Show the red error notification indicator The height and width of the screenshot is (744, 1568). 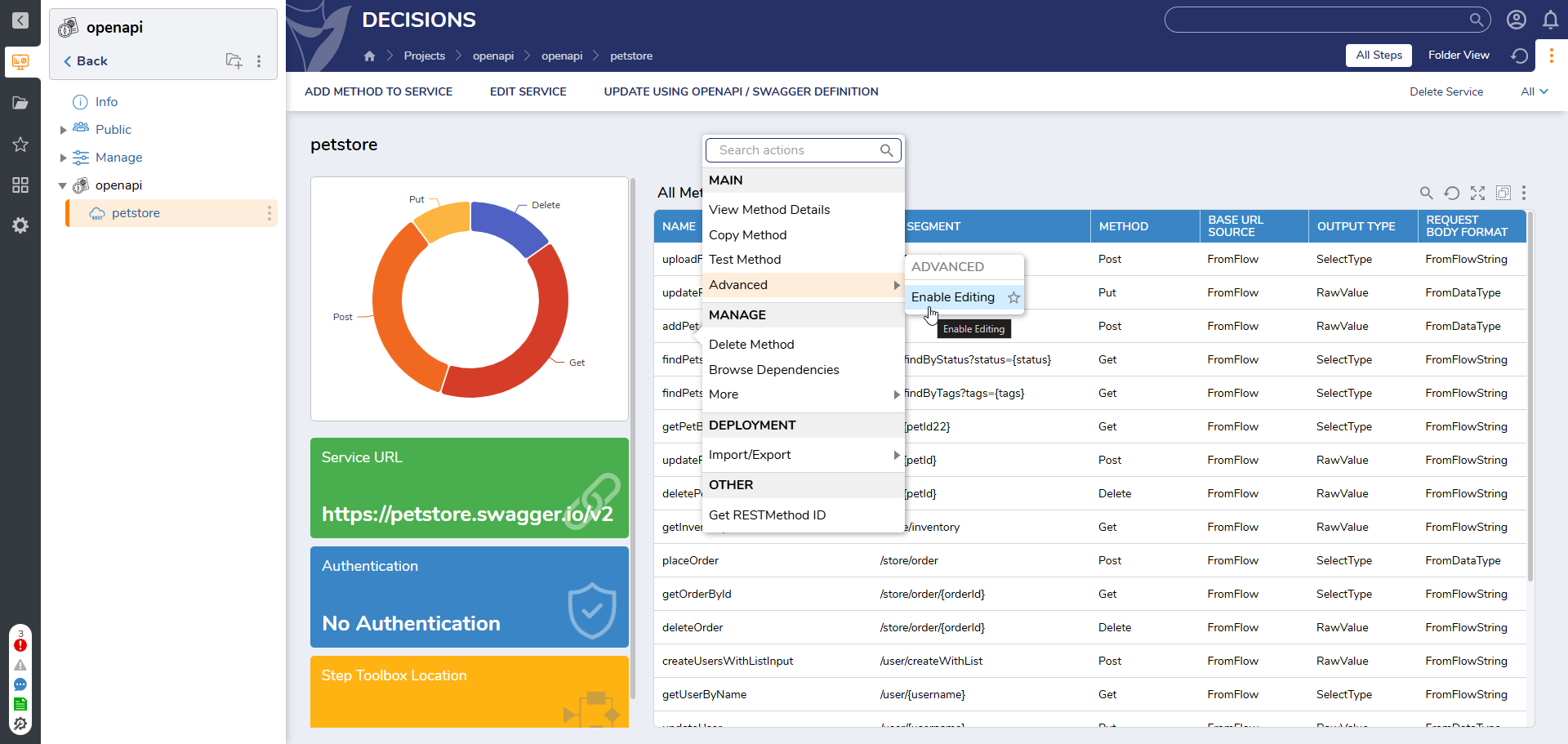(20, 644)
